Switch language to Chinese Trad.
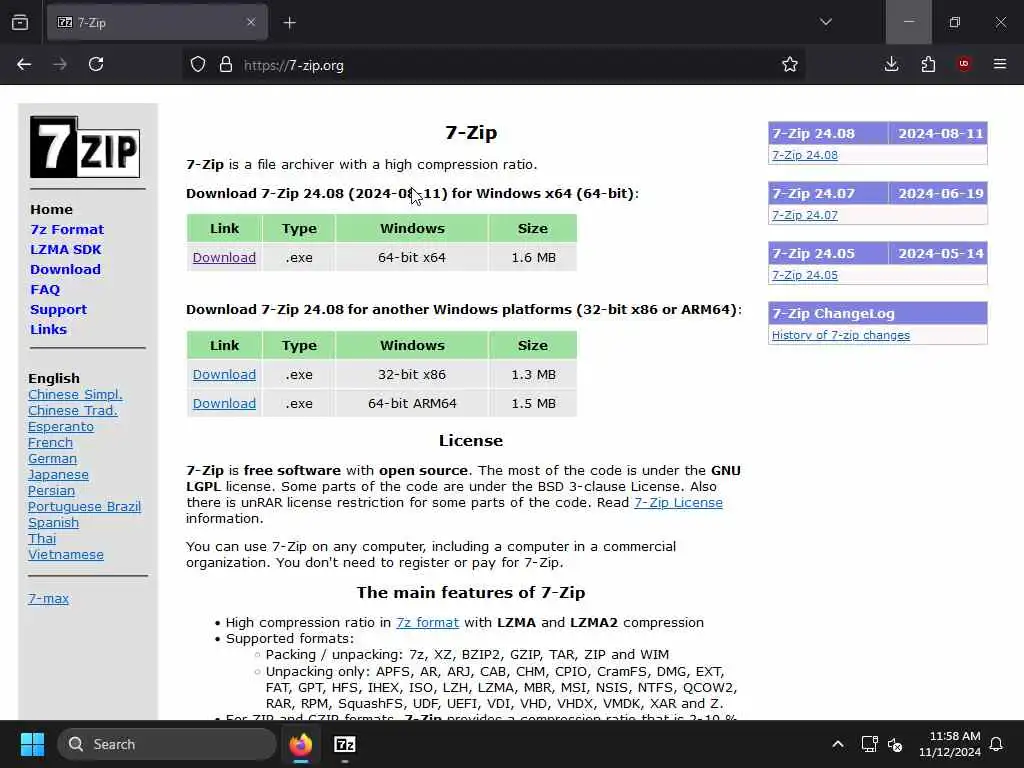1024x768 pixels. click(72, 410)
